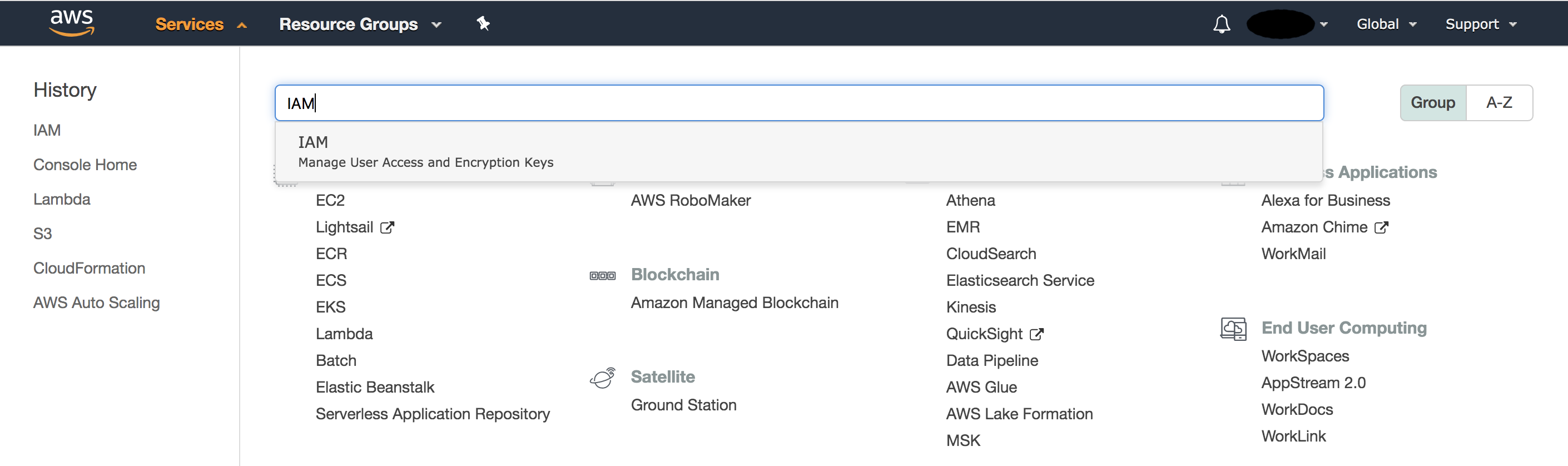The image size is (1568, 466).
Task: Click the AWS logo home icon
Action: click(72, 23)
